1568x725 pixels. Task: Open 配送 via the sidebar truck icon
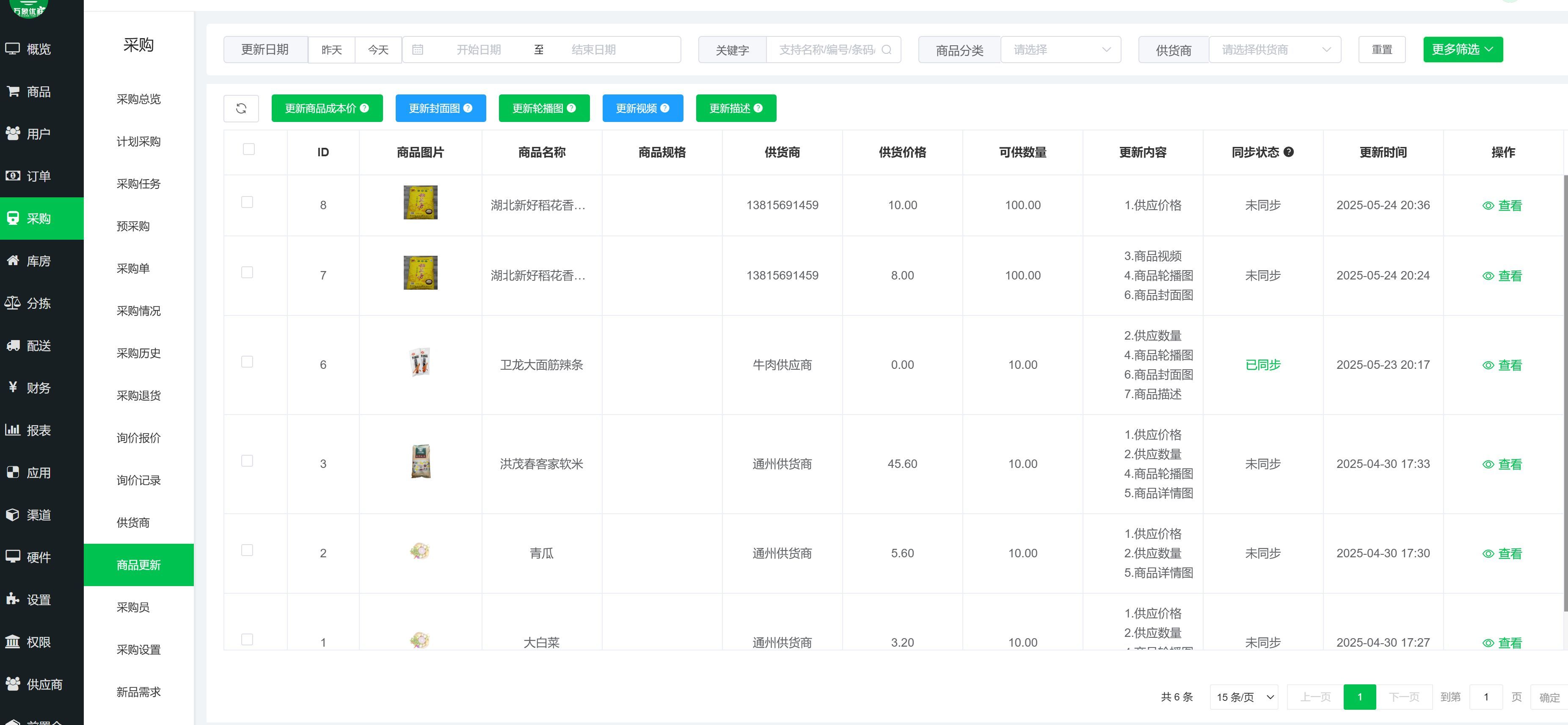[13, 346]
